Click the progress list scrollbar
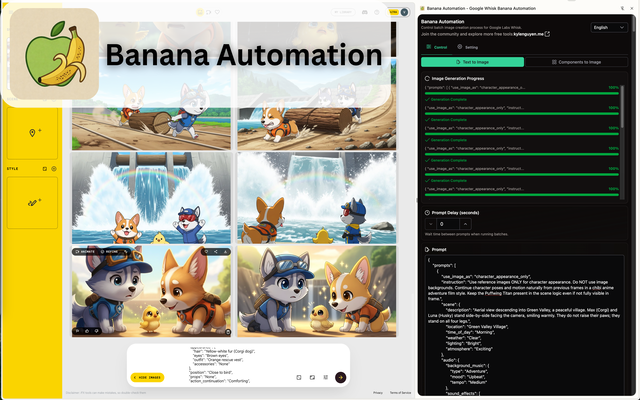Viewport: 640px width, 400px height. click(x=622, y=106)
